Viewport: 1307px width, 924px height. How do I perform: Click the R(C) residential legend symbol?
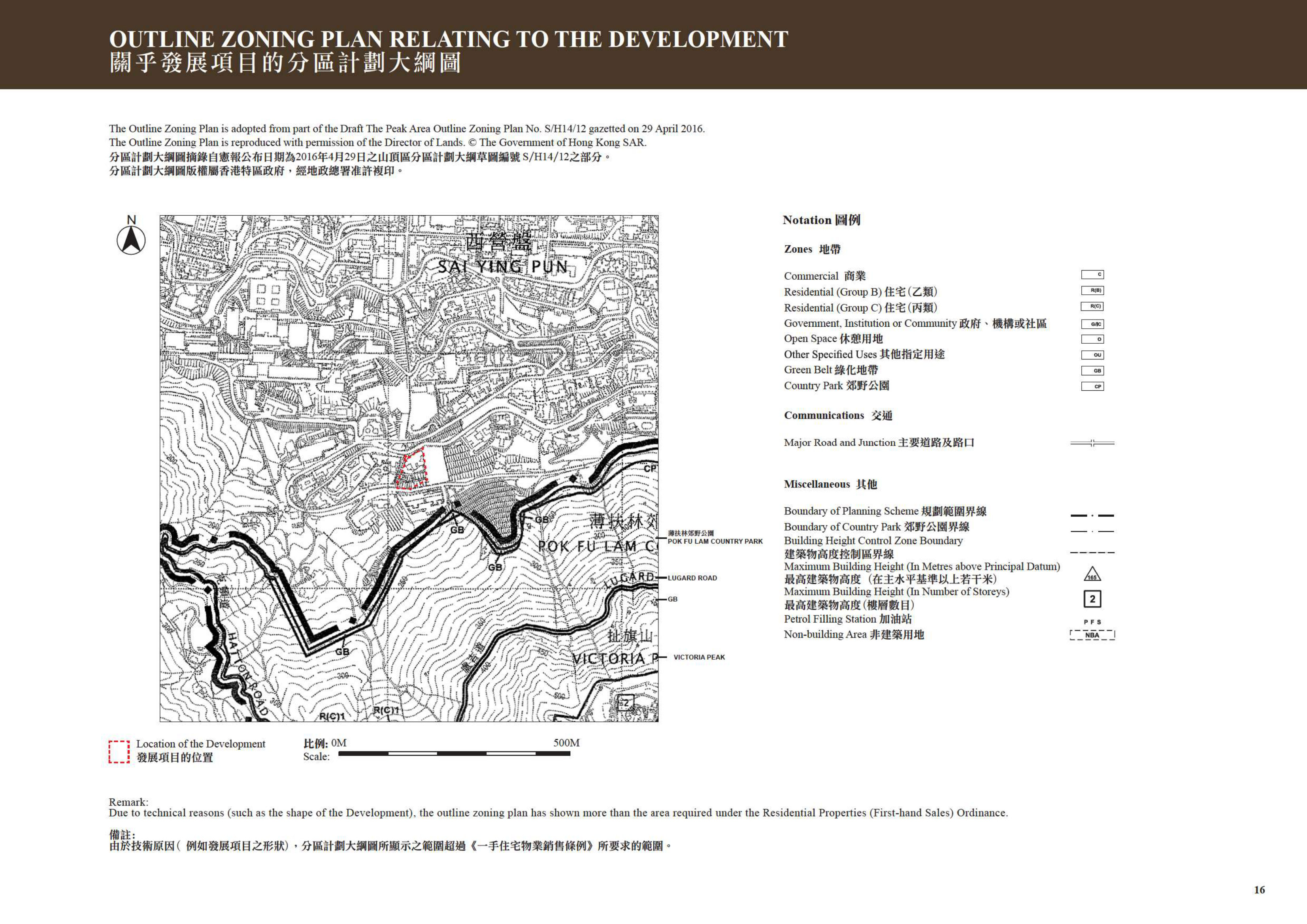pos(1092,307)
